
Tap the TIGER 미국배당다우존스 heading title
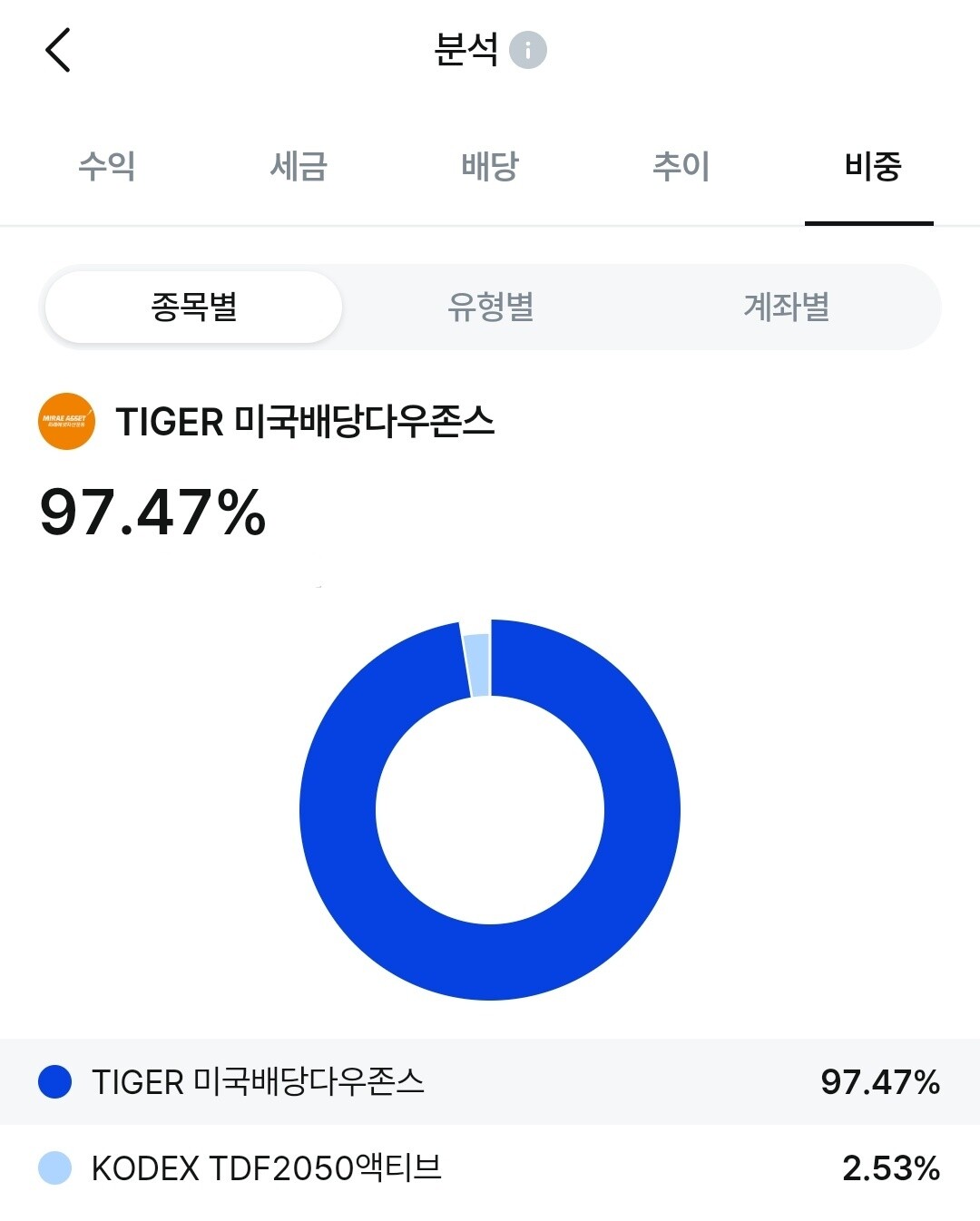[305, 422]
